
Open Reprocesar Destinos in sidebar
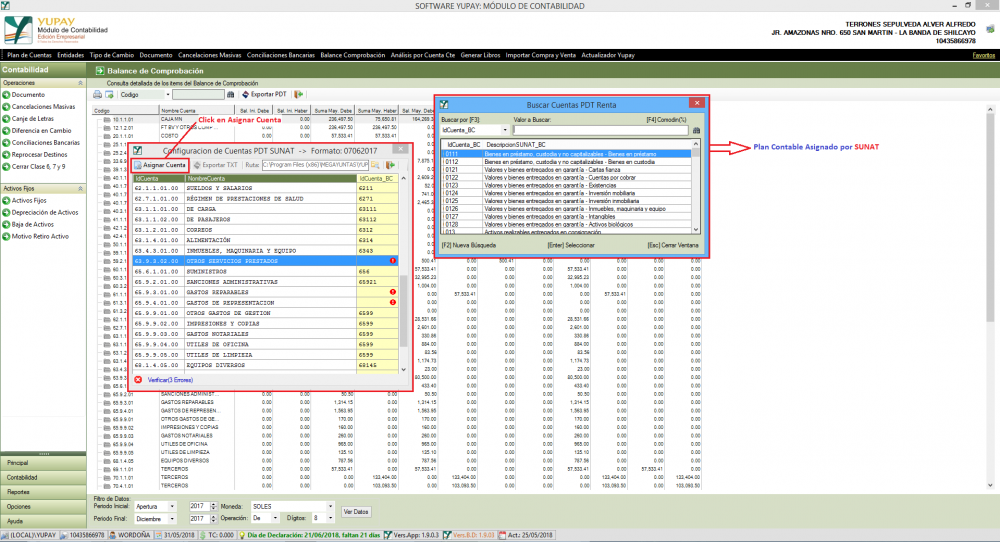40,155
